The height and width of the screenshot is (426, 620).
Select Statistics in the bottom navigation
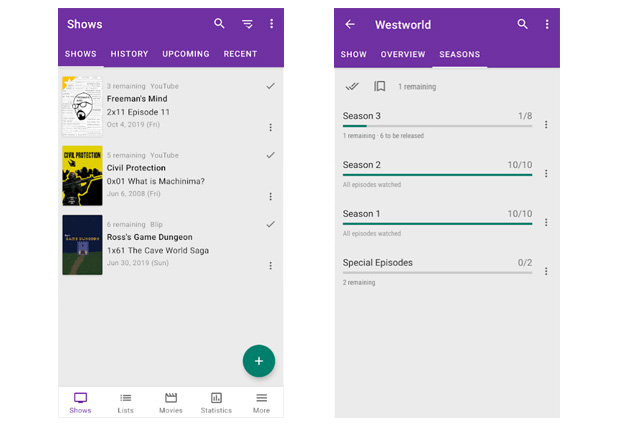point(216,403)
